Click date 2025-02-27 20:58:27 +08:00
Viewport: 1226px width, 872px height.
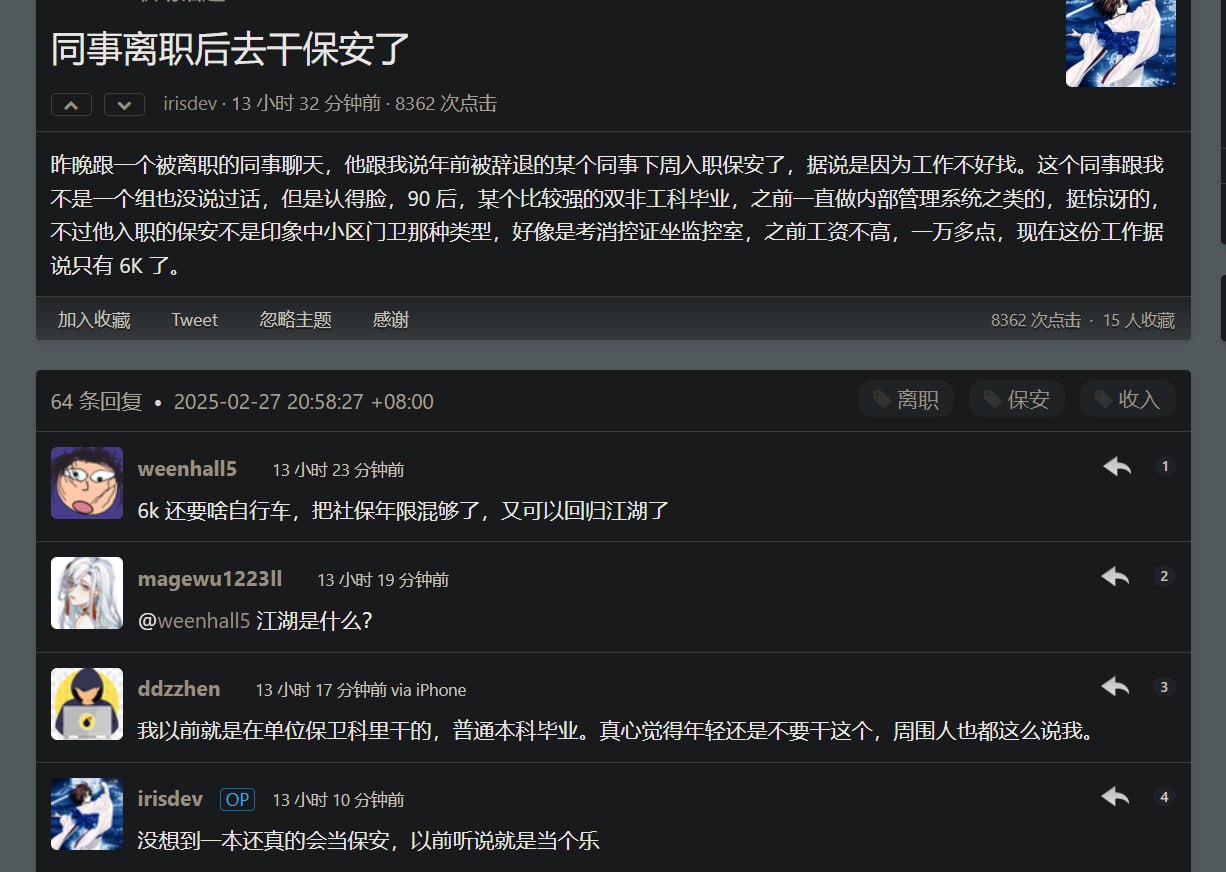304,402
